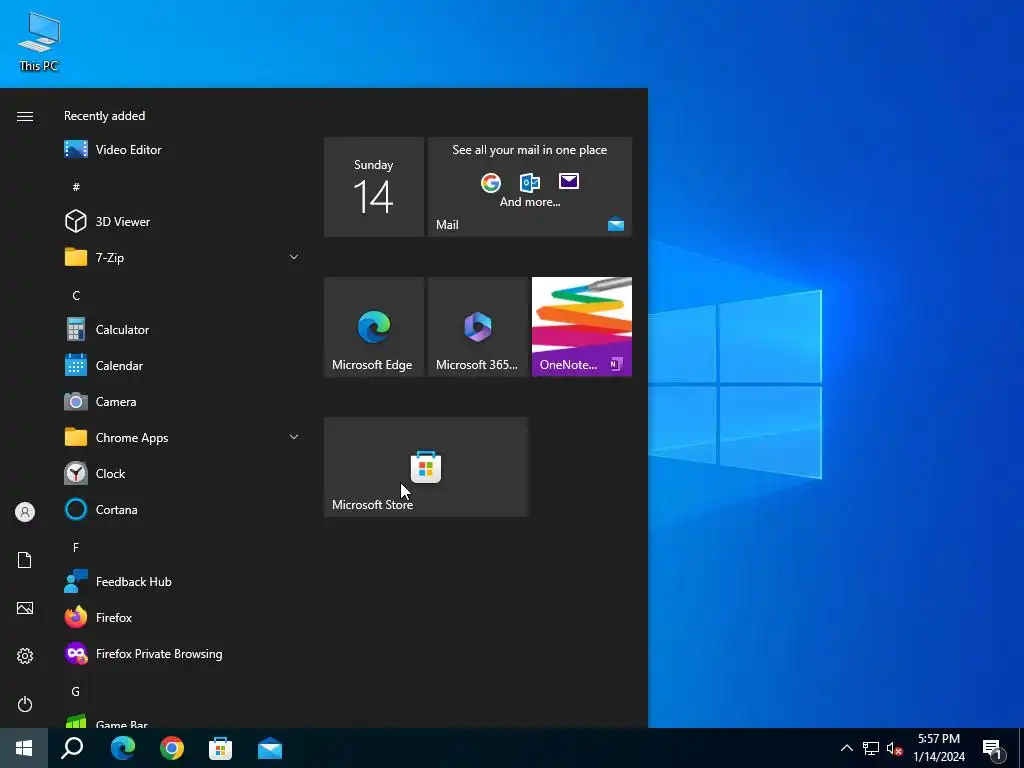Click the # section header

76,187
